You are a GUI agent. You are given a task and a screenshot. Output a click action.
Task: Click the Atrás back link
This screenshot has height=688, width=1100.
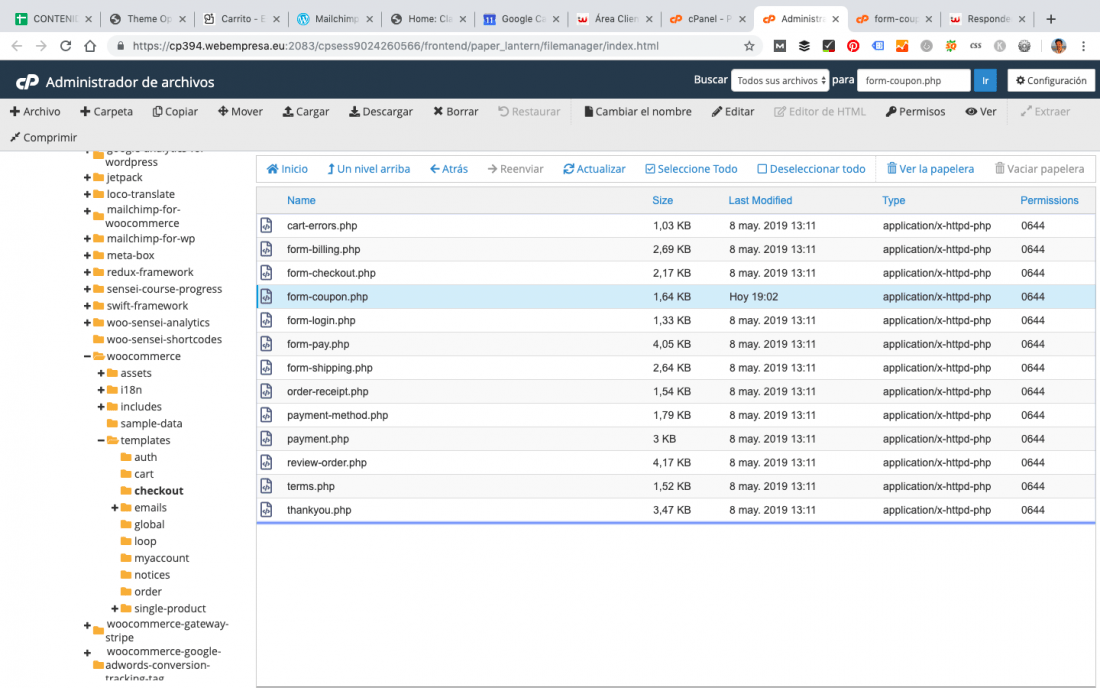coord(449,169)
